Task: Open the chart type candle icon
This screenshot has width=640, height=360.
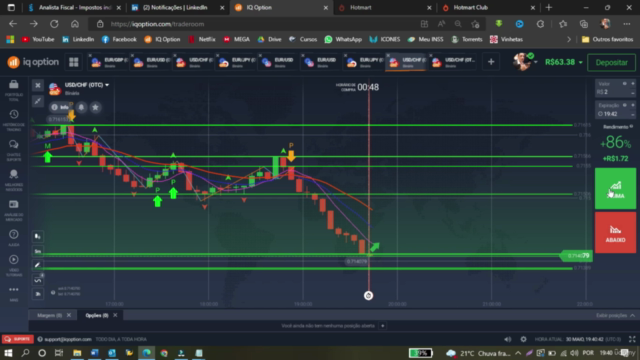Action: 38,236
